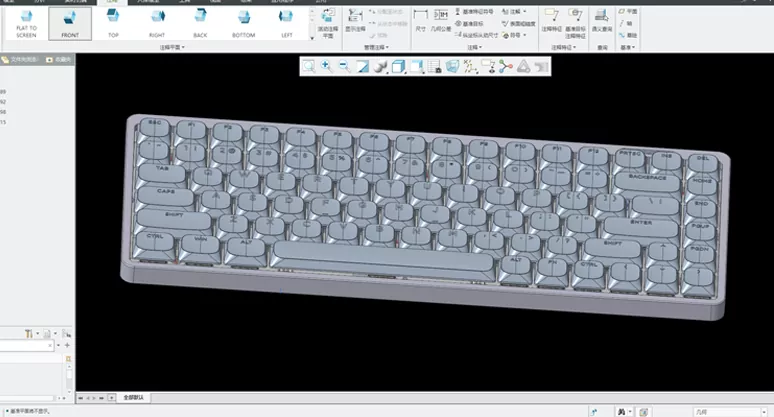Open the Display Style cube icon
The height and width of the screenshot is (417, 774).
click(398, 66)
